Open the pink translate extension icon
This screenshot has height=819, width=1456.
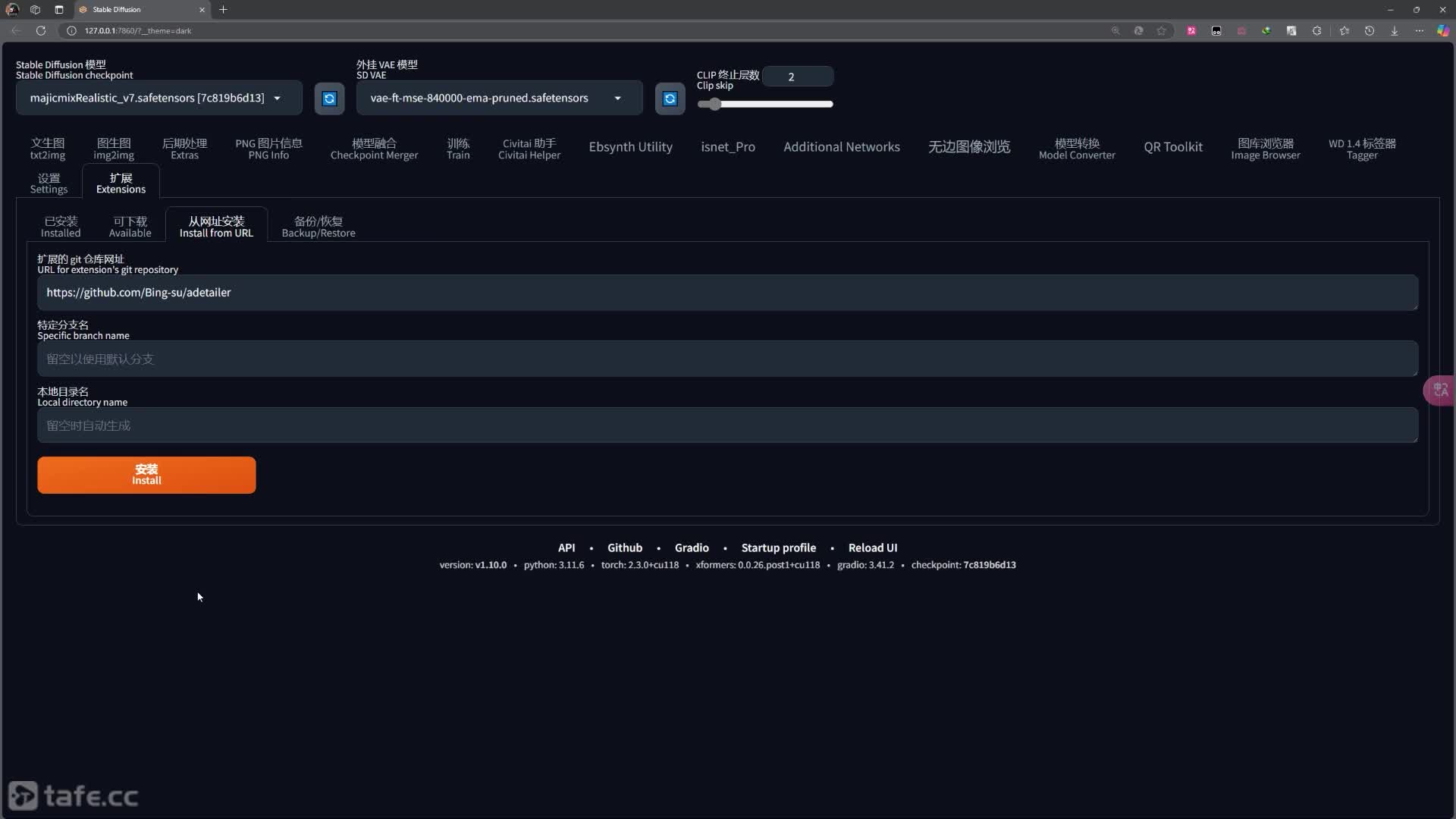click(x=1191, y=31)
